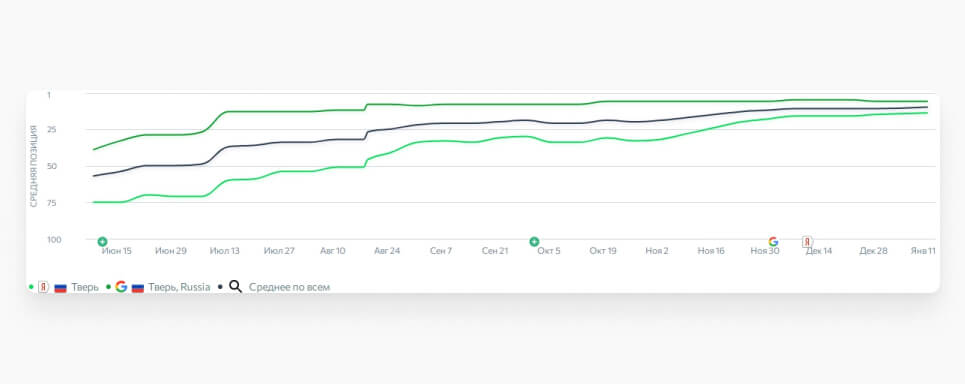Viewport: 965px width, 384px height.
Task: Click the 'Ноя 16' date label
Action: point(711,251)
